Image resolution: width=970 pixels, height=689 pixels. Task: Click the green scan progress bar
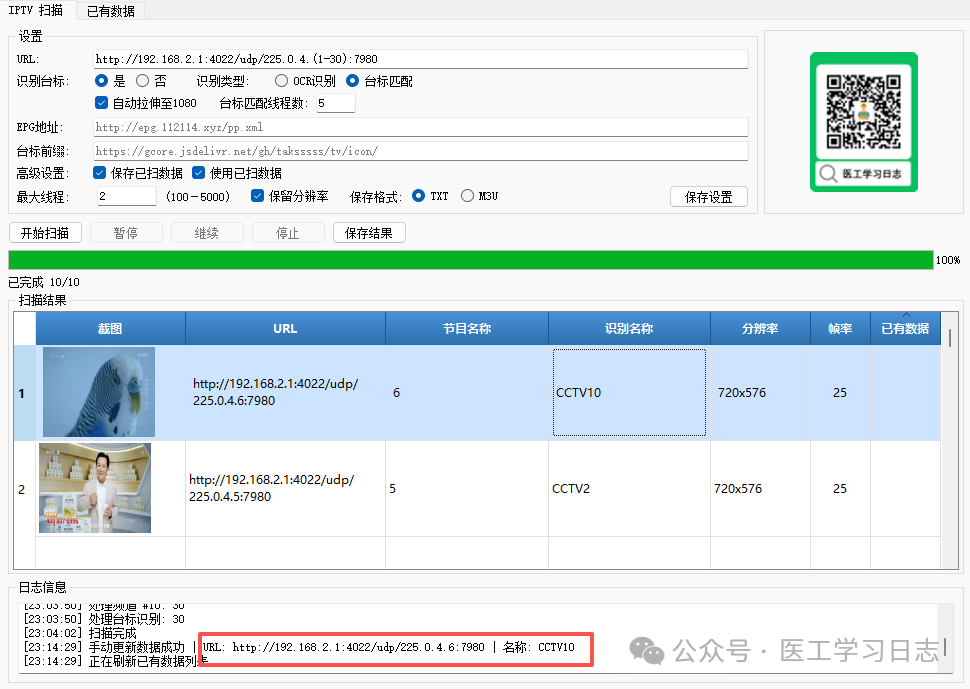(x=470, y=260)
